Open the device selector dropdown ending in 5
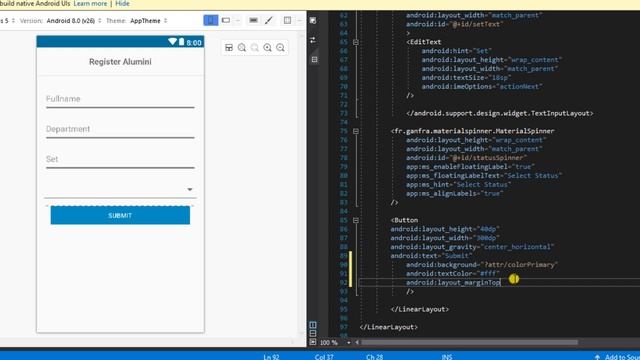640x360 pixels. click(x=7, y=20)
